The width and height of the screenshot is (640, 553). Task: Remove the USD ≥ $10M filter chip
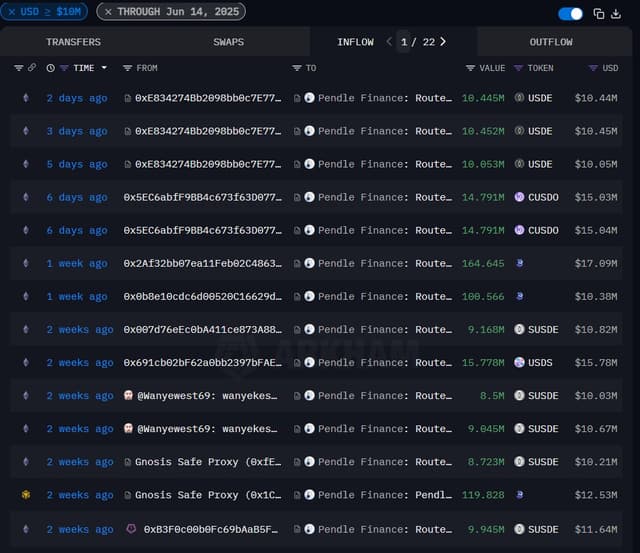point(12,12)
